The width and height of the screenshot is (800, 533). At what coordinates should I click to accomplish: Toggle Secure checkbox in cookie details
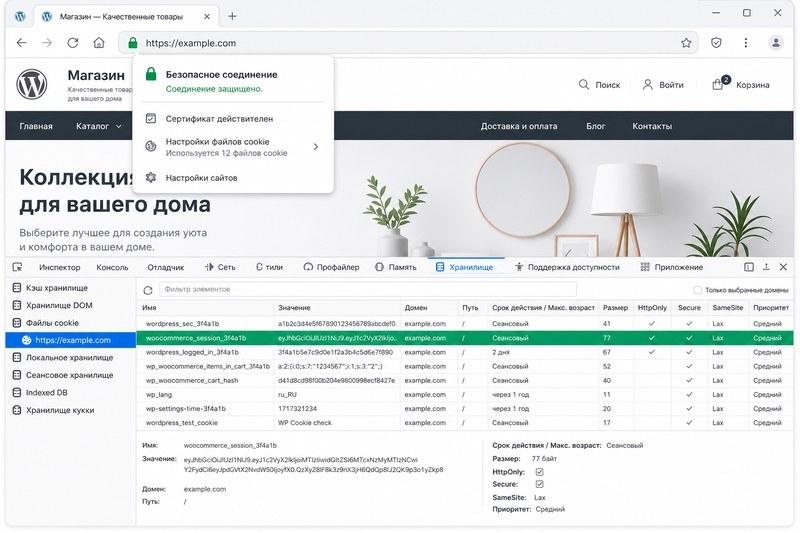point(539,484)
